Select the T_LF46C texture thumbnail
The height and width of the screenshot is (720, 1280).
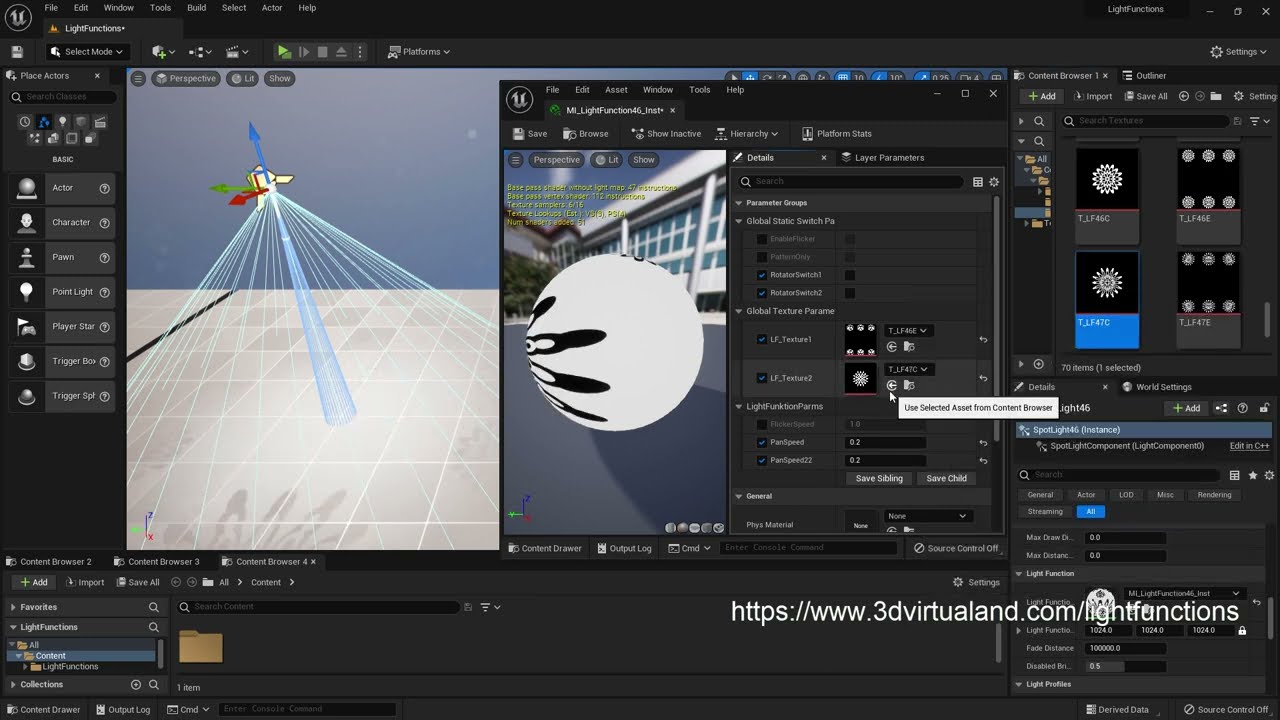coord(1107,196)
